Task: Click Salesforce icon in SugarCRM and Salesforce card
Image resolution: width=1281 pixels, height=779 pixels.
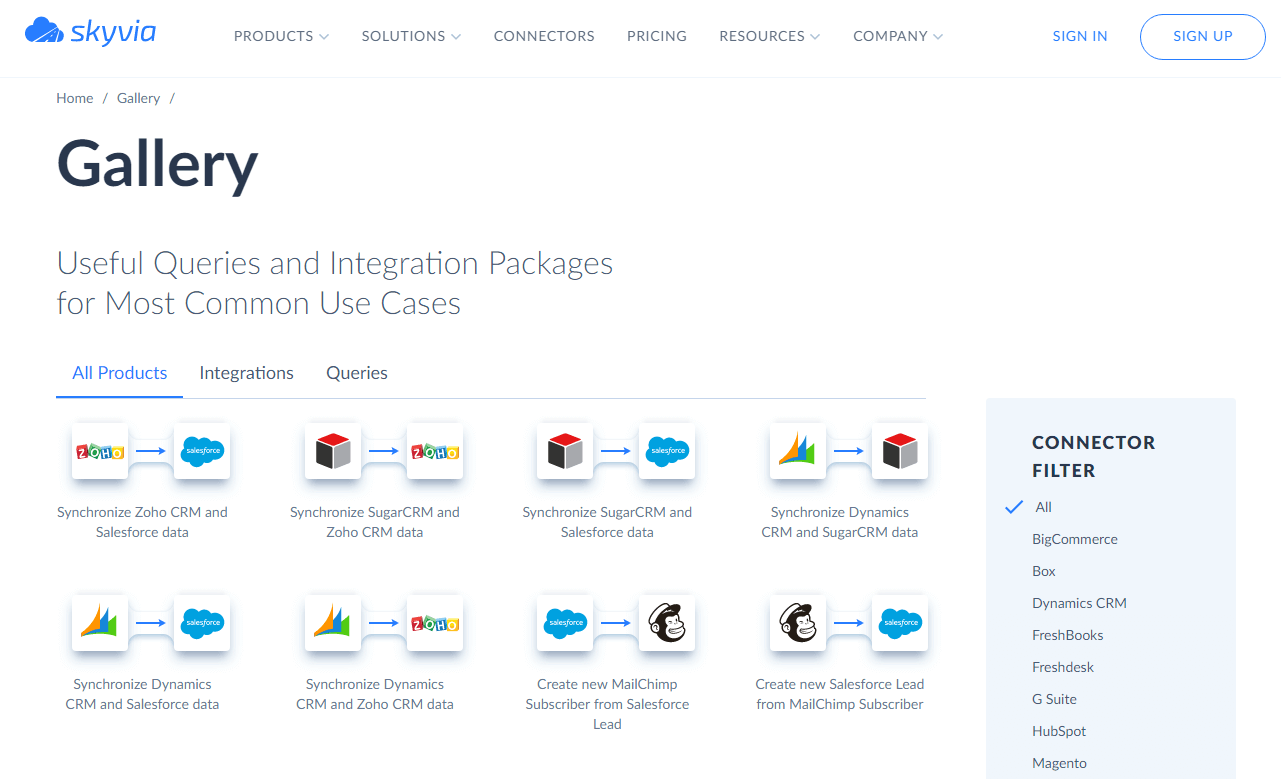Action: (667, 451)
